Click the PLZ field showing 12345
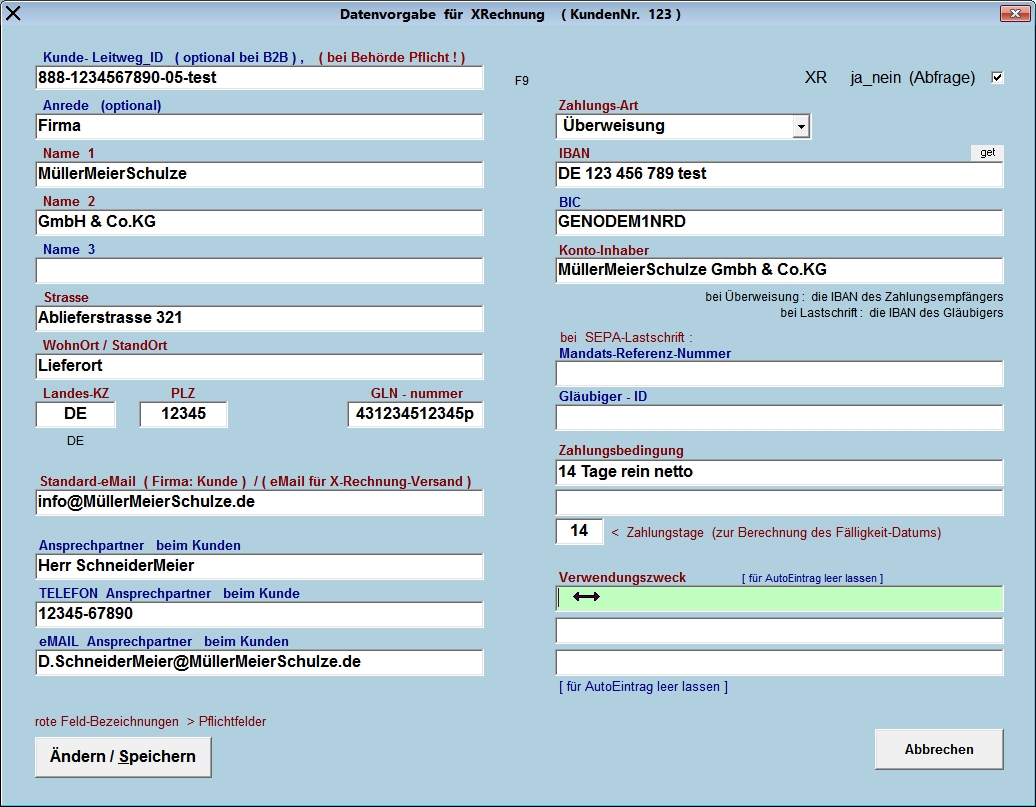Image resolution: width=1036 pixels, height=807 pixels. click(x=183, y=414)
